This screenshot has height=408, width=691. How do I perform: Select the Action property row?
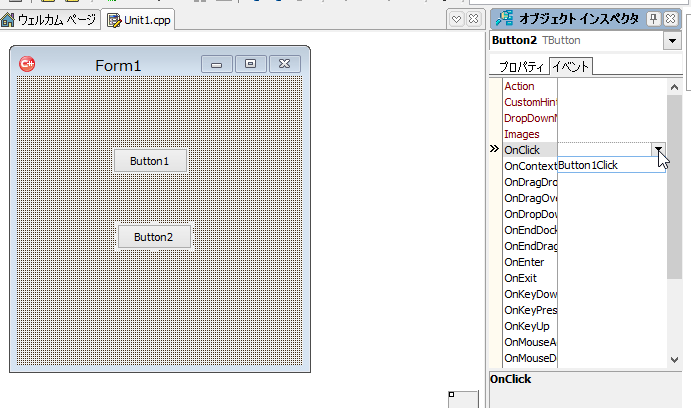pyautogui.click(x=520, y=86)
